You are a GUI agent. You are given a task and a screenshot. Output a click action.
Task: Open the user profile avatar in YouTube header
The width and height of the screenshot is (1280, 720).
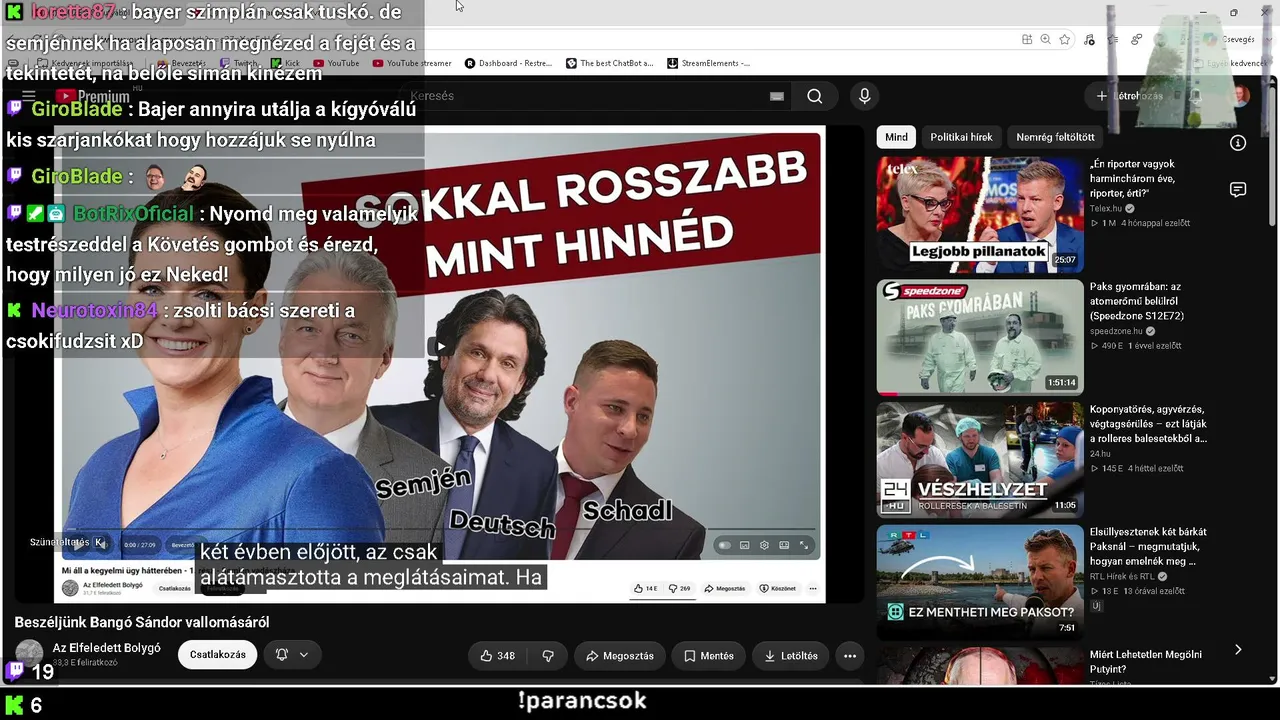1240,96
